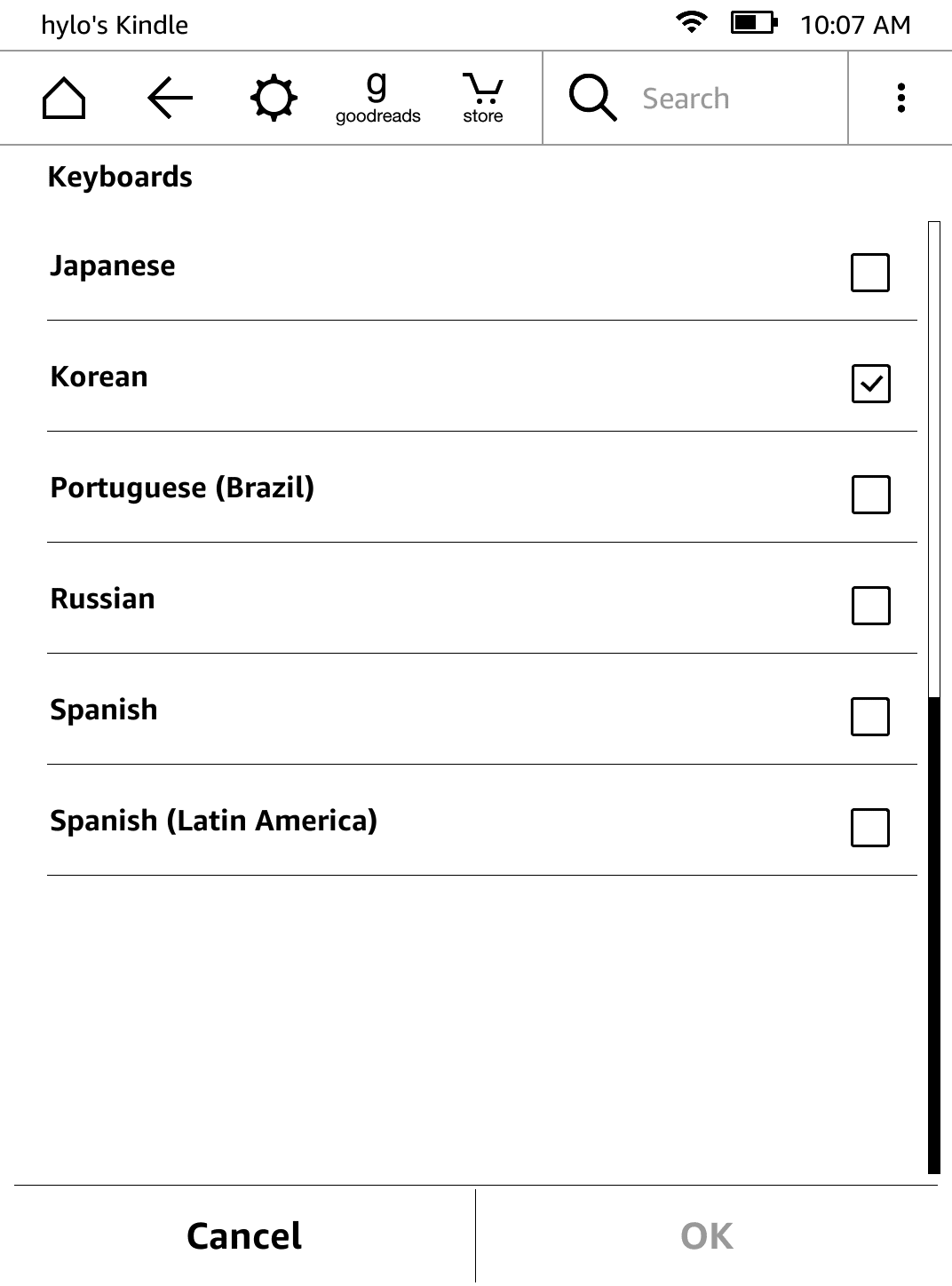Uncheck the Korean keyboard checkbox
The width and height of the screenshot is (952, 1286).
870,384
